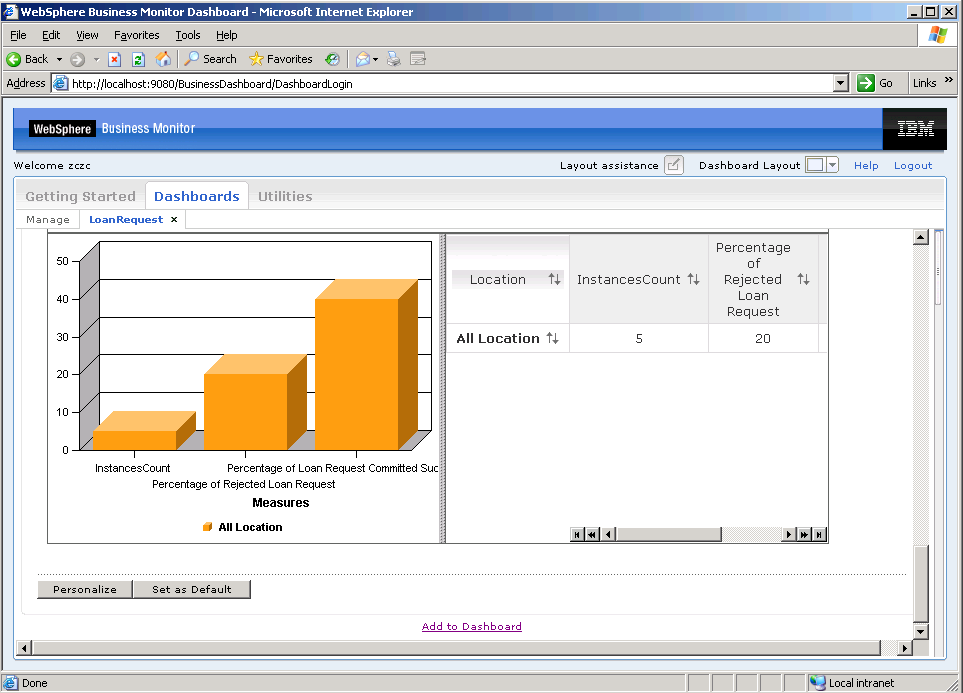
Task: Click the page icon in address bar
Action: point(60,83)
